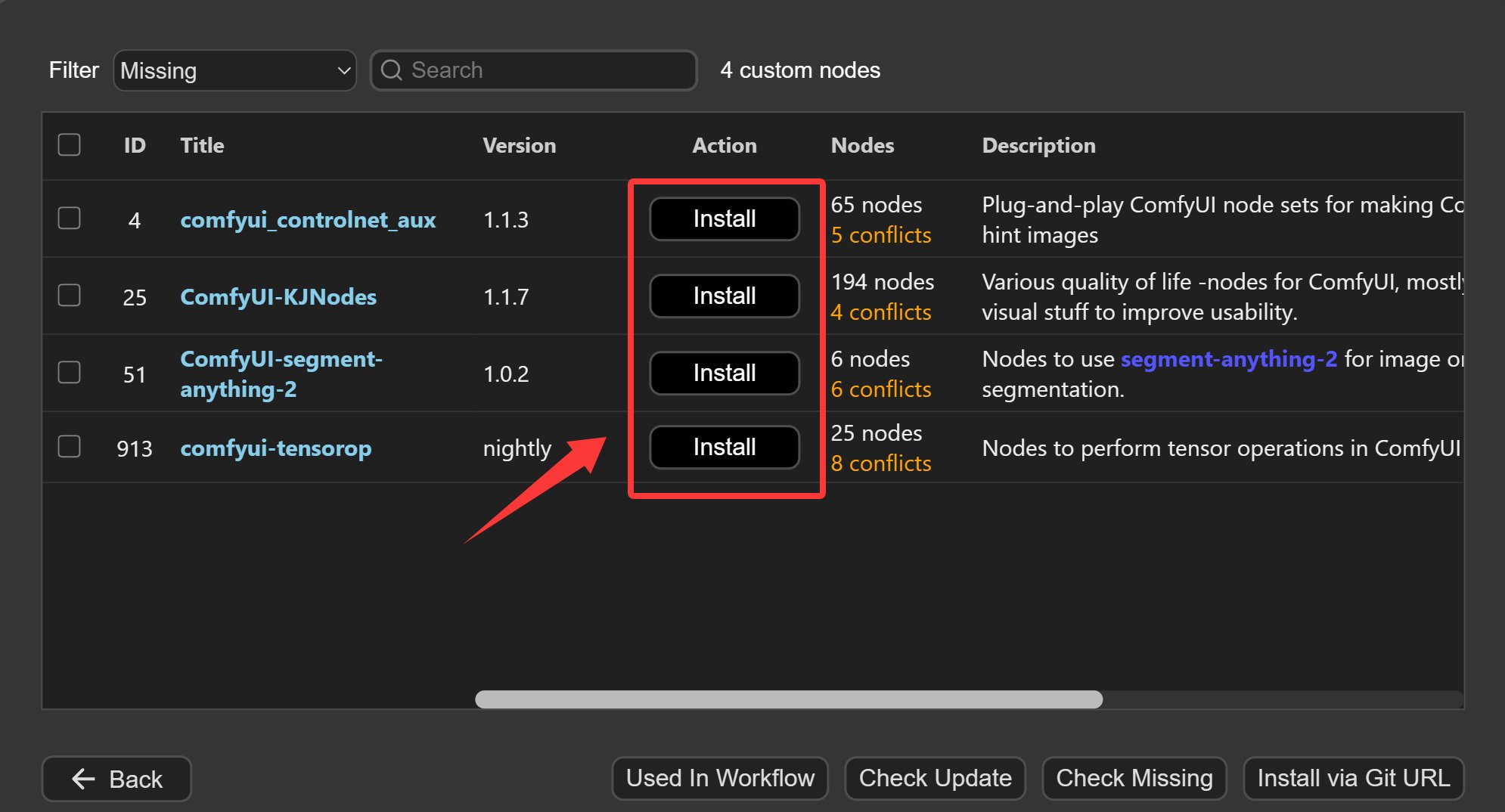Install comfyui_controlnet_aux version 1.1.3

[724, 219]
